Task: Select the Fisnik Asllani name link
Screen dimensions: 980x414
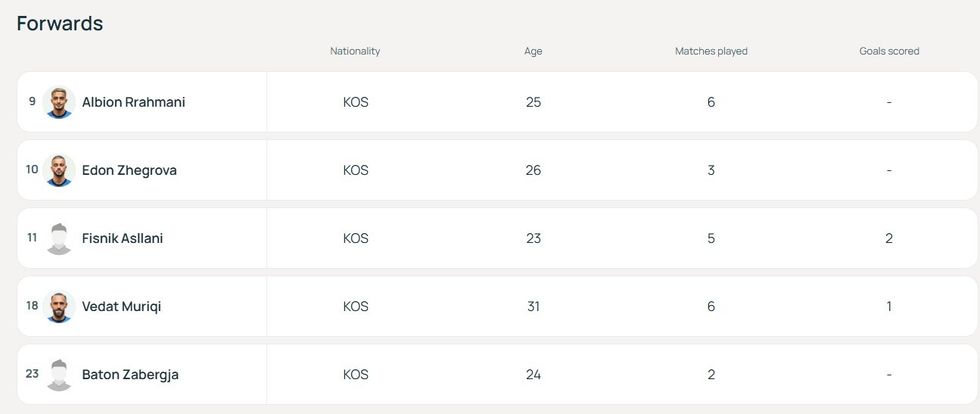Action: click(122, 238)
